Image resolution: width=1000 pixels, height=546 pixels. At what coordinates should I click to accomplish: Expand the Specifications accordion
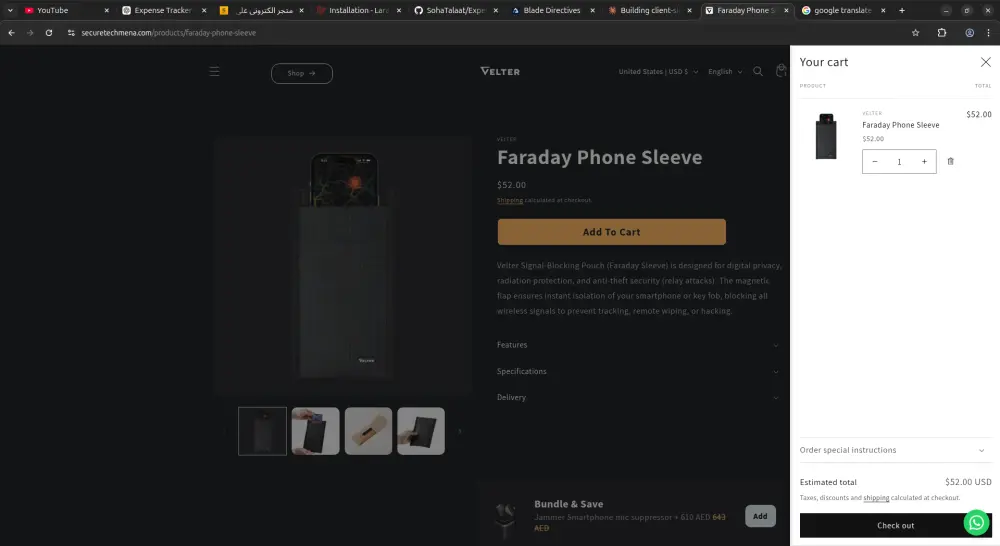click(x=638, y=371)
